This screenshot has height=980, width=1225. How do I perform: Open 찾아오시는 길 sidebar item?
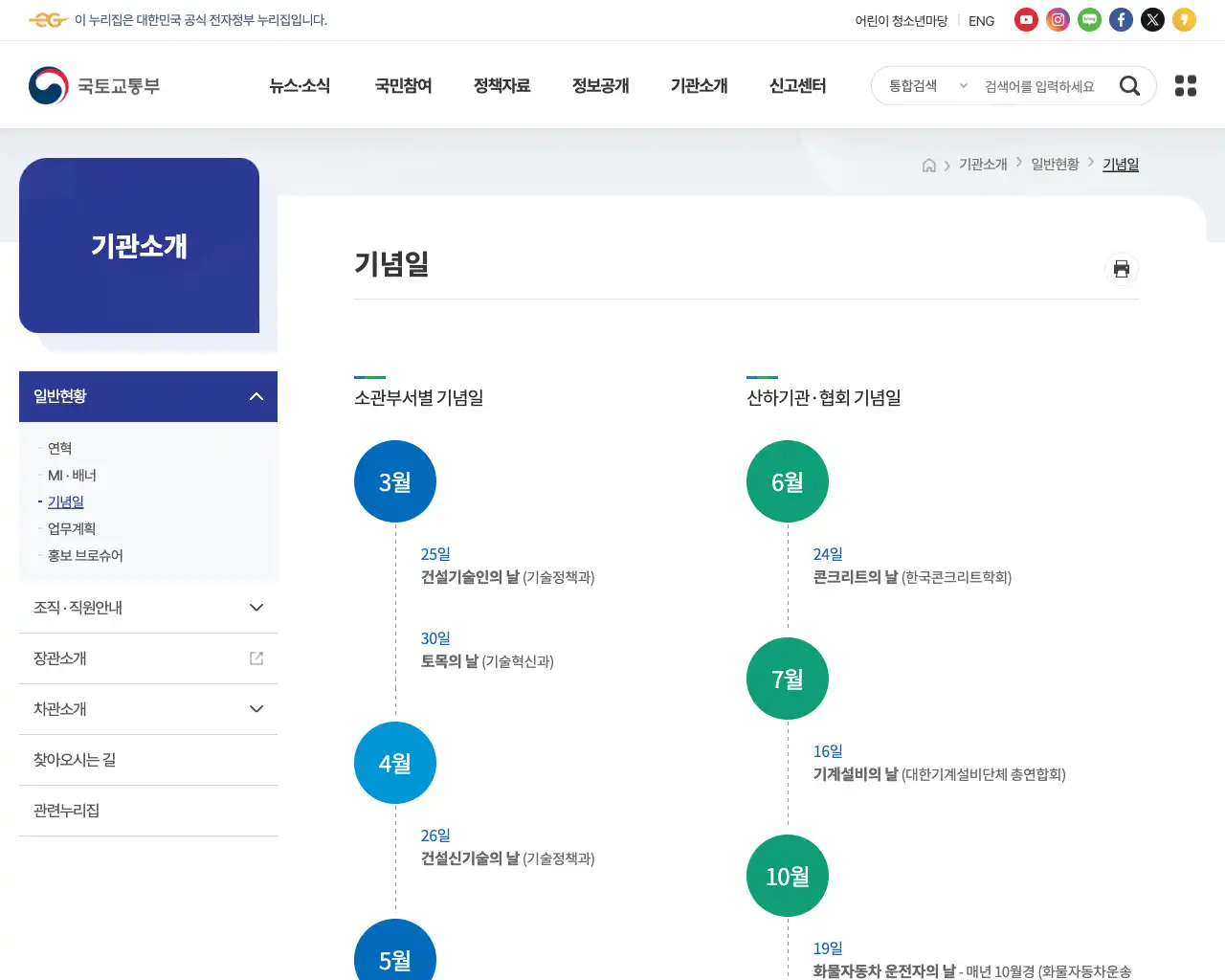click(x=148, y=760)
